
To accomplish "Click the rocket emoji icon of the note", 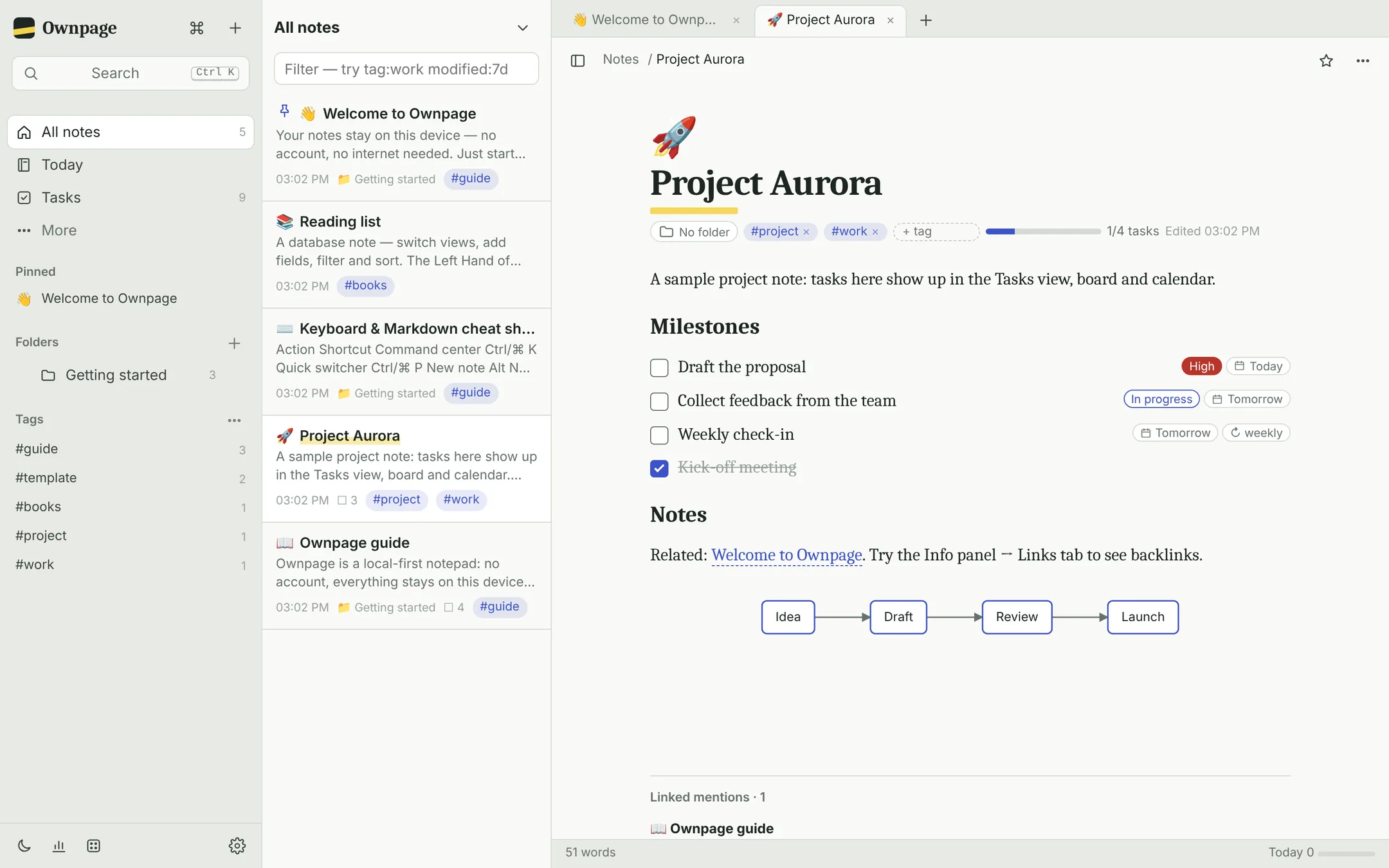I will (673, 137).
